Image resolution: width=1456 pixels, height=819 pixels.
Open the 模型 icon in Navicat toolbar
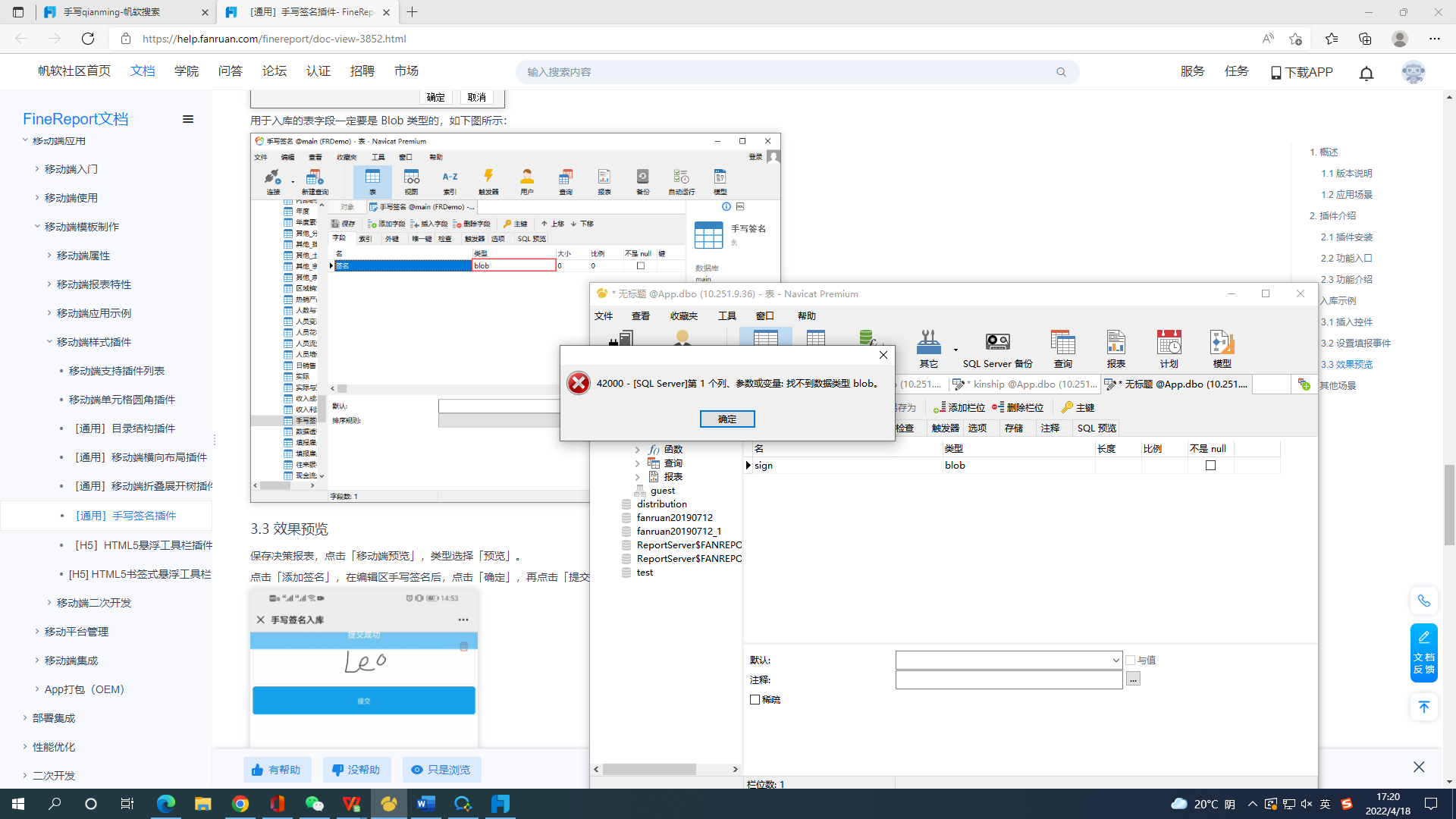(x=1222, y=350)
